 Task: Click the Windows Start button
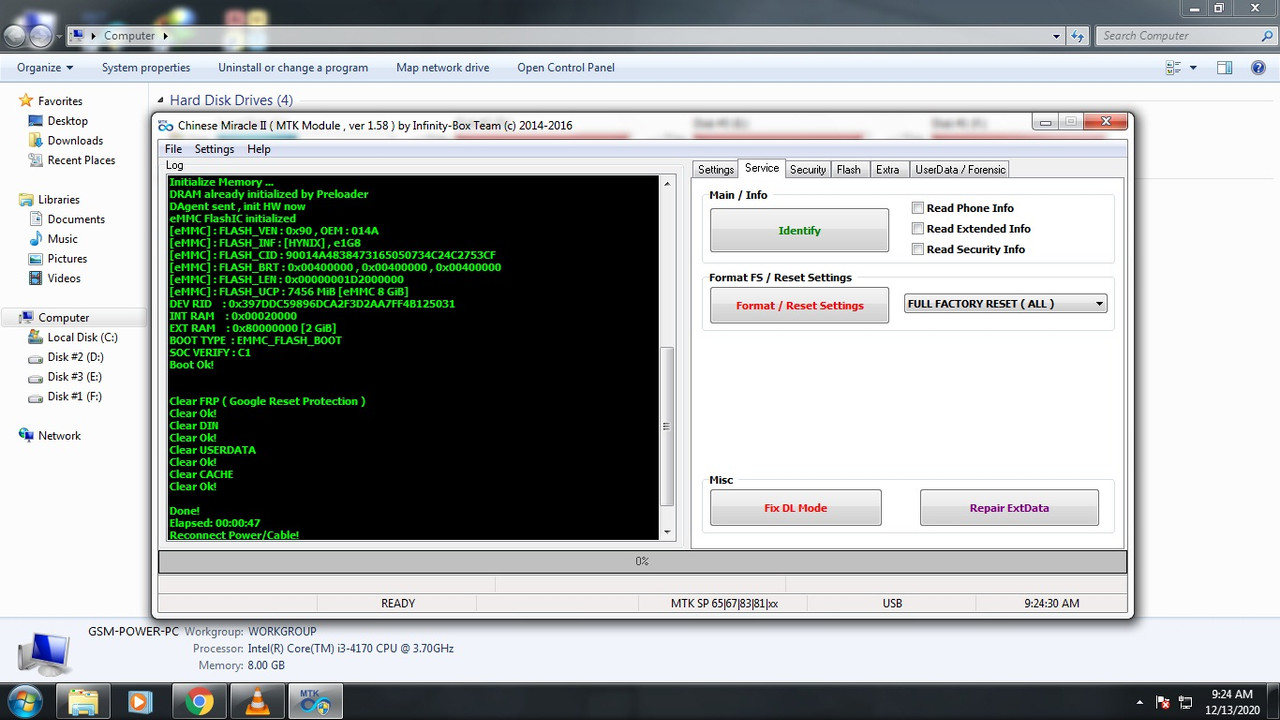point(23,701)
